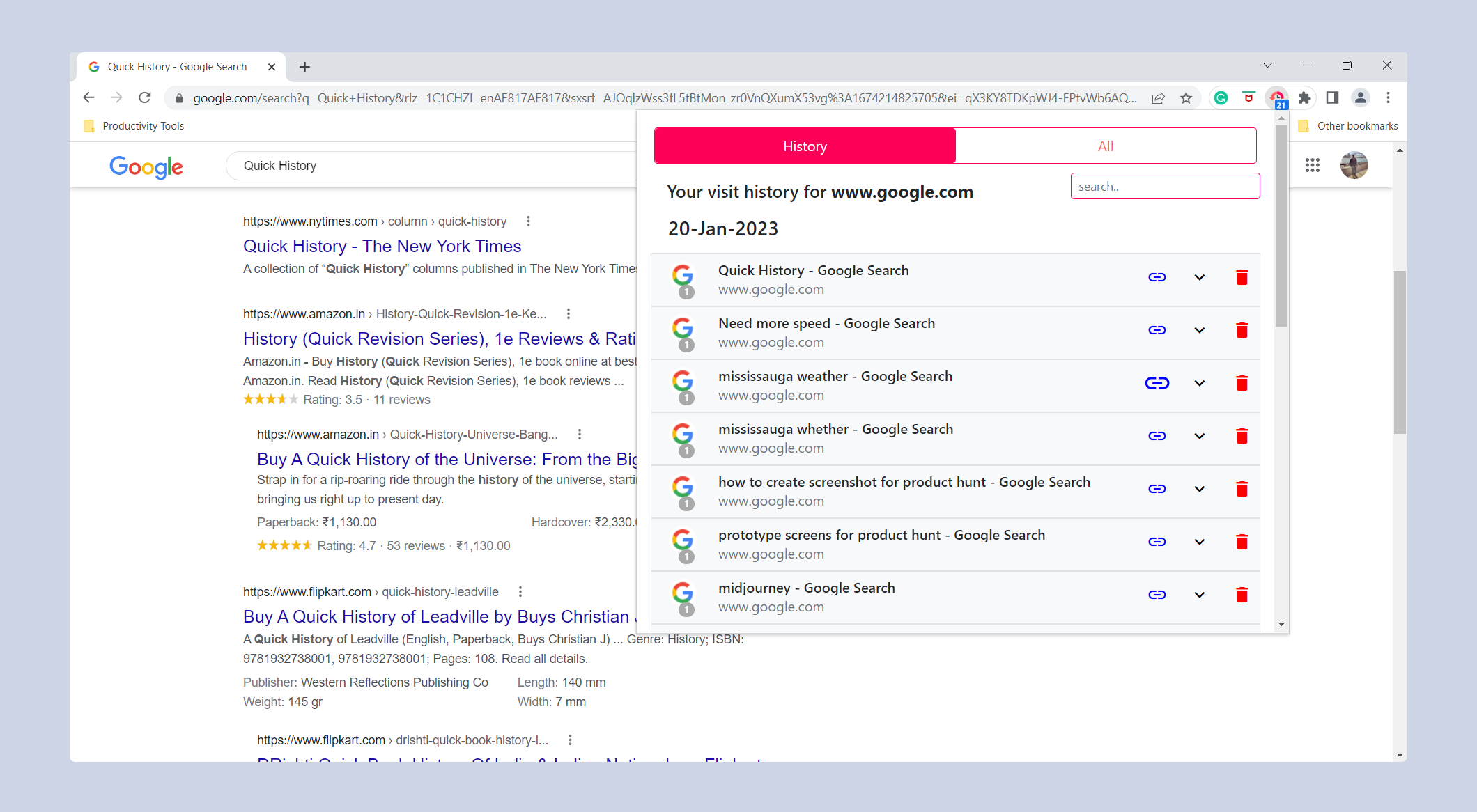
Task: Delete how to create screenshot entry
Action: 1242,489
